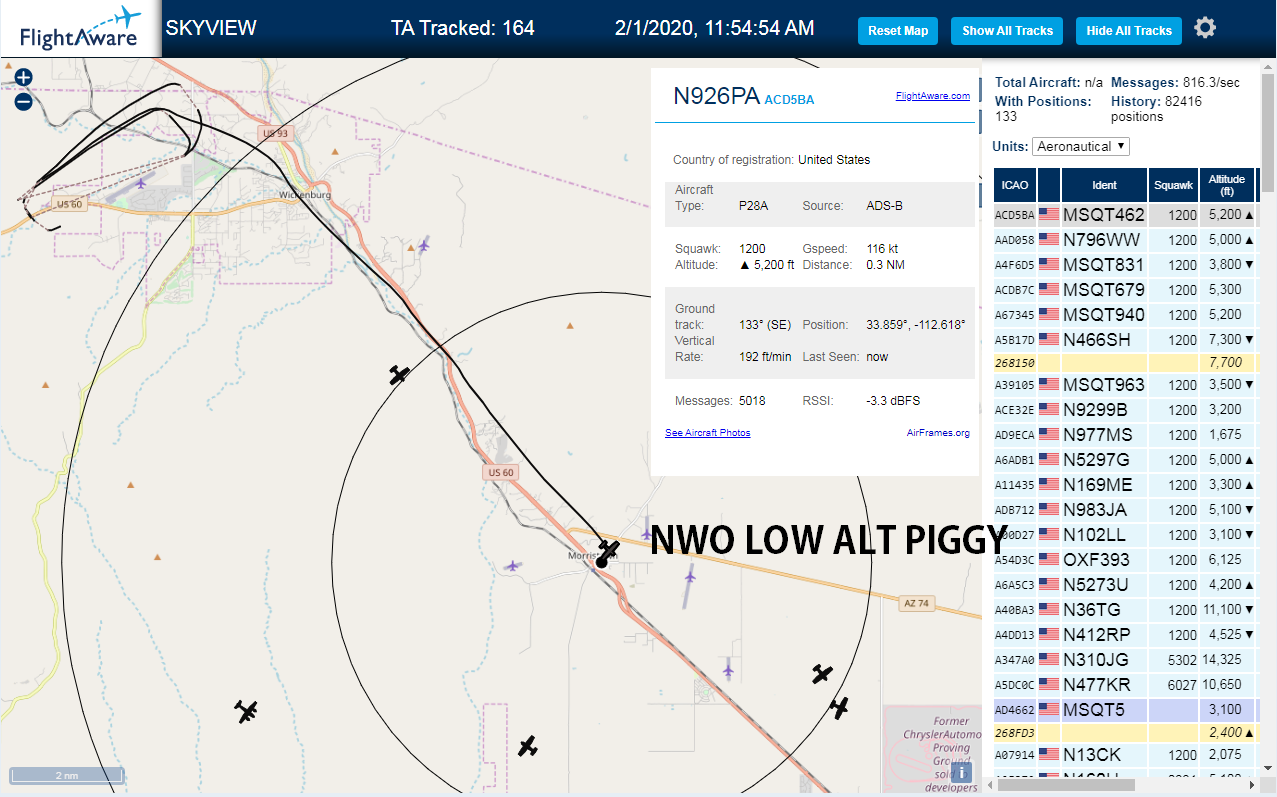This screenshot has width=1277, height=797.
Task: Open the Units Aeronautical dropdown
Action: 1081,146
